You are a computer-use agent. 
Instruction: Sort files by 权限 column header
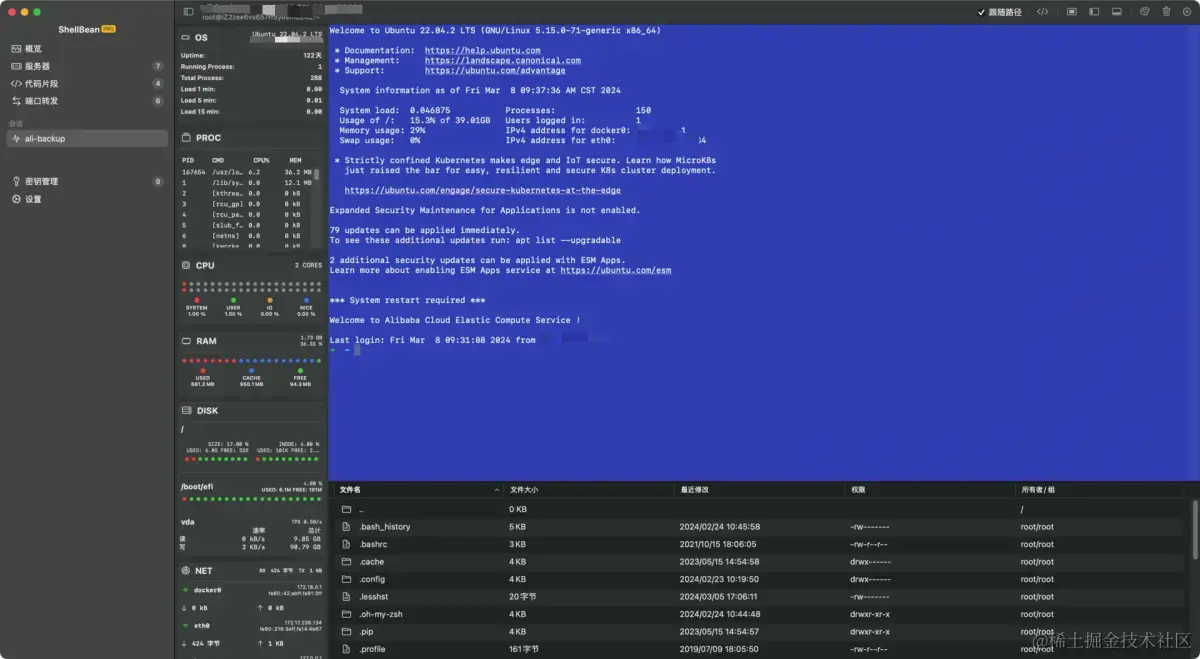pyautogui.click(x=930, y=490)
